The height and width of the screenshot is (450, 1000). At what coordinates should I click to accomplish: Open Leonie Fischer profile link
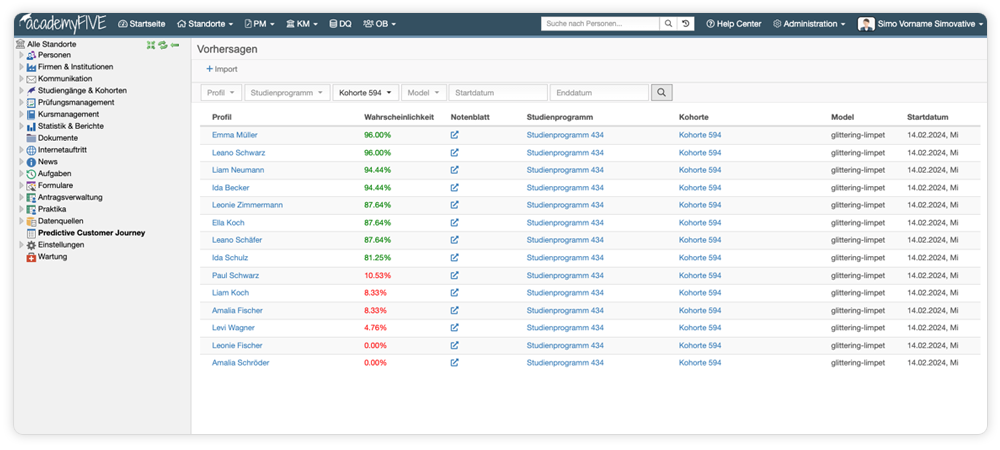(237, 345)
